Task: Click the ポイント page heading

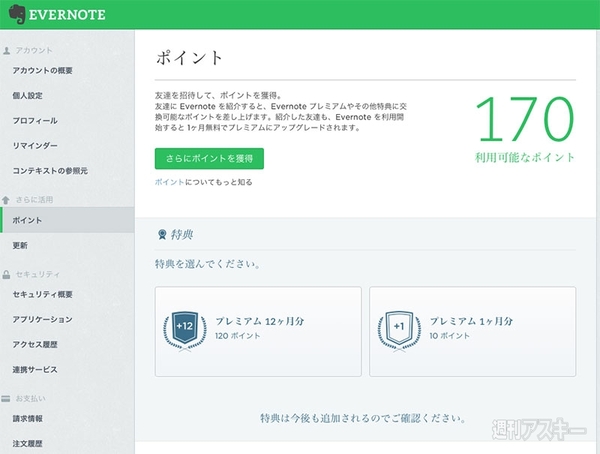Action: 189,58
